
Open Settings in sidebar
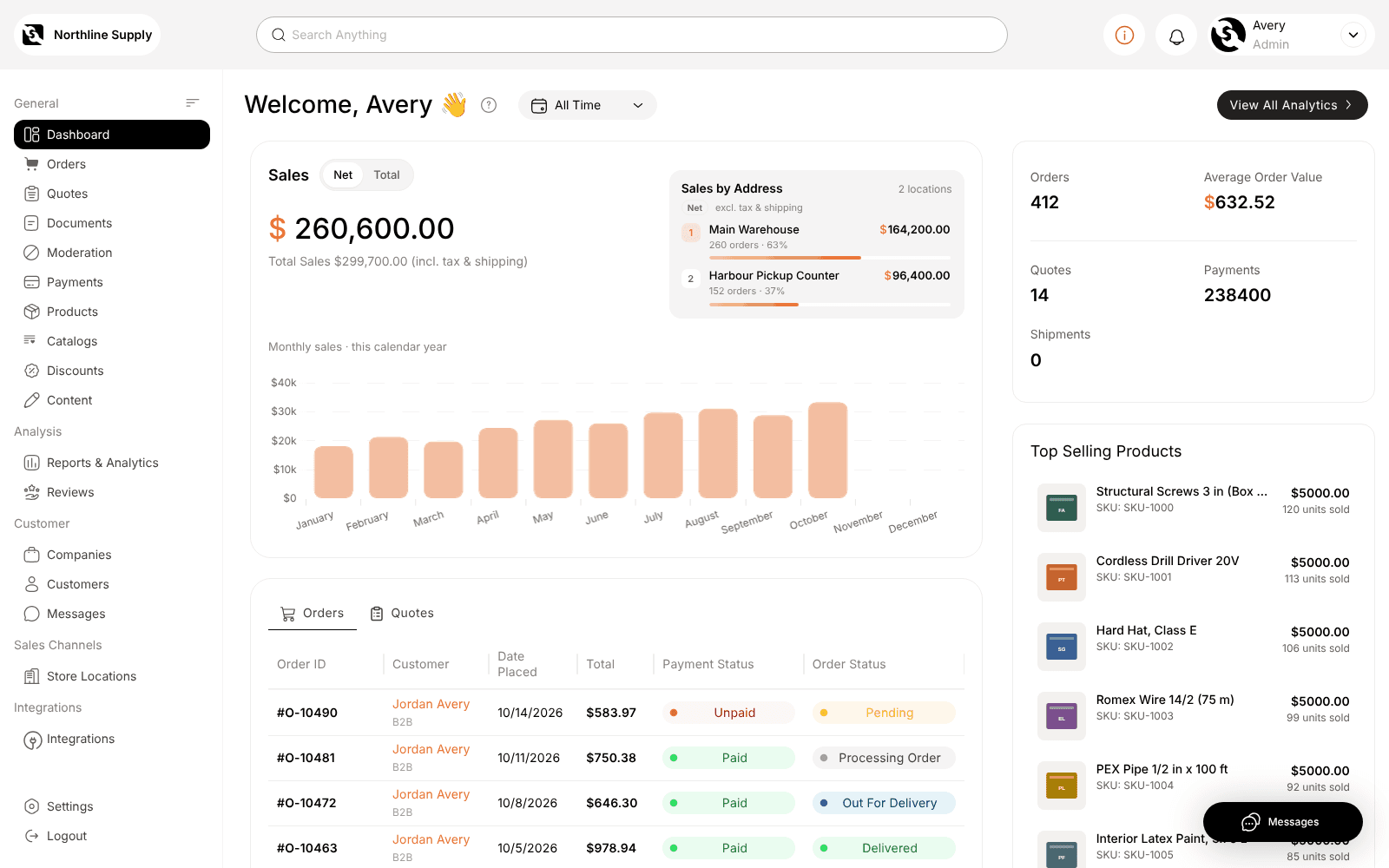coord(112,806)
